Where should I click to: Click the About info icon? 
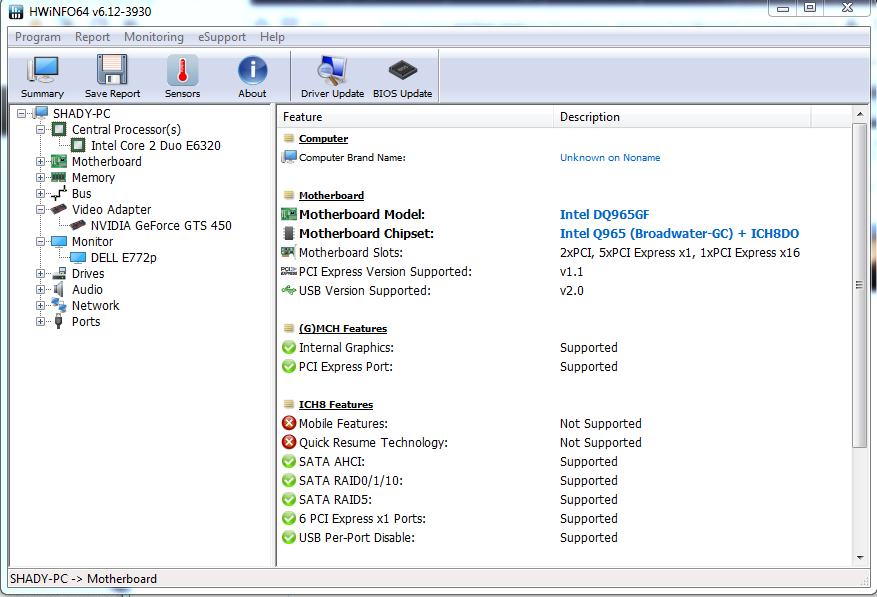coord(252,70)
